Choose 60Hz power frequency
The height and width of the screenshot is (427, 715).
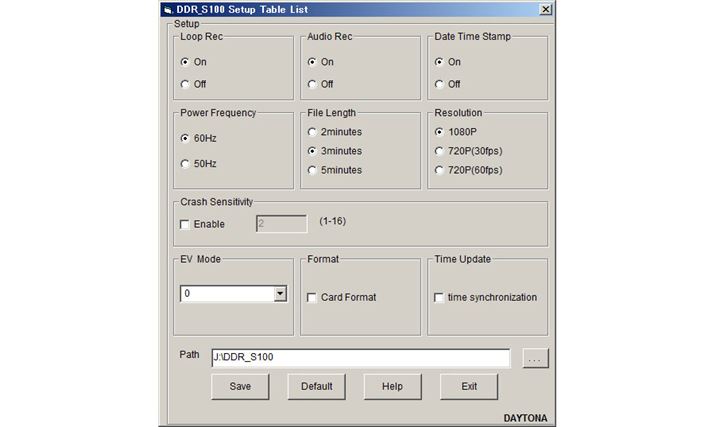click(185, 138)
